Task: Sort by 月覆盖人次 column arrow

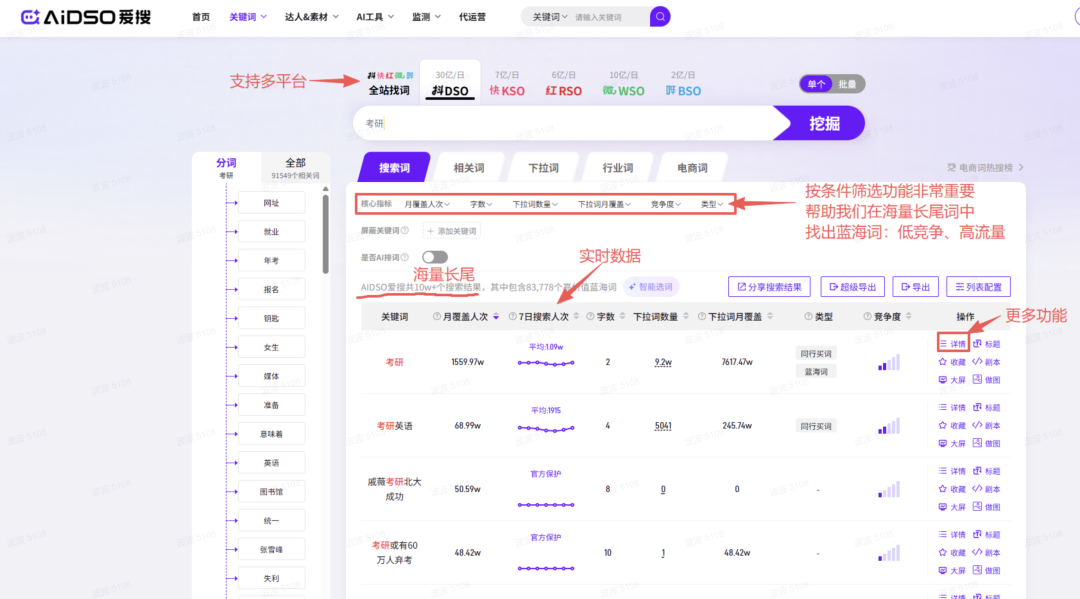Action: [x=496, y=317]
